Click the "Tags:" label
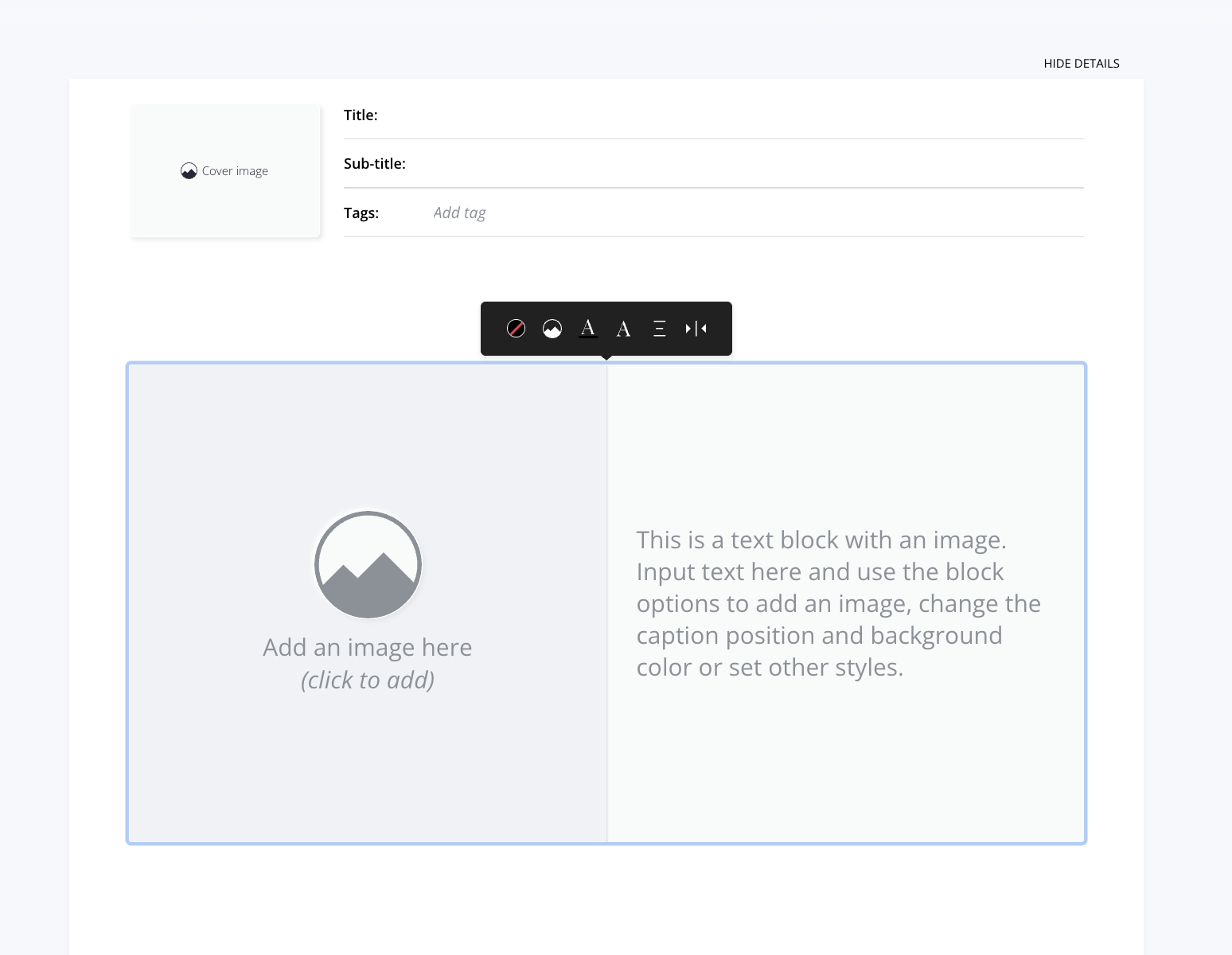The height and width of the screenshot is (955, 1232). click(x=361, y=213)
